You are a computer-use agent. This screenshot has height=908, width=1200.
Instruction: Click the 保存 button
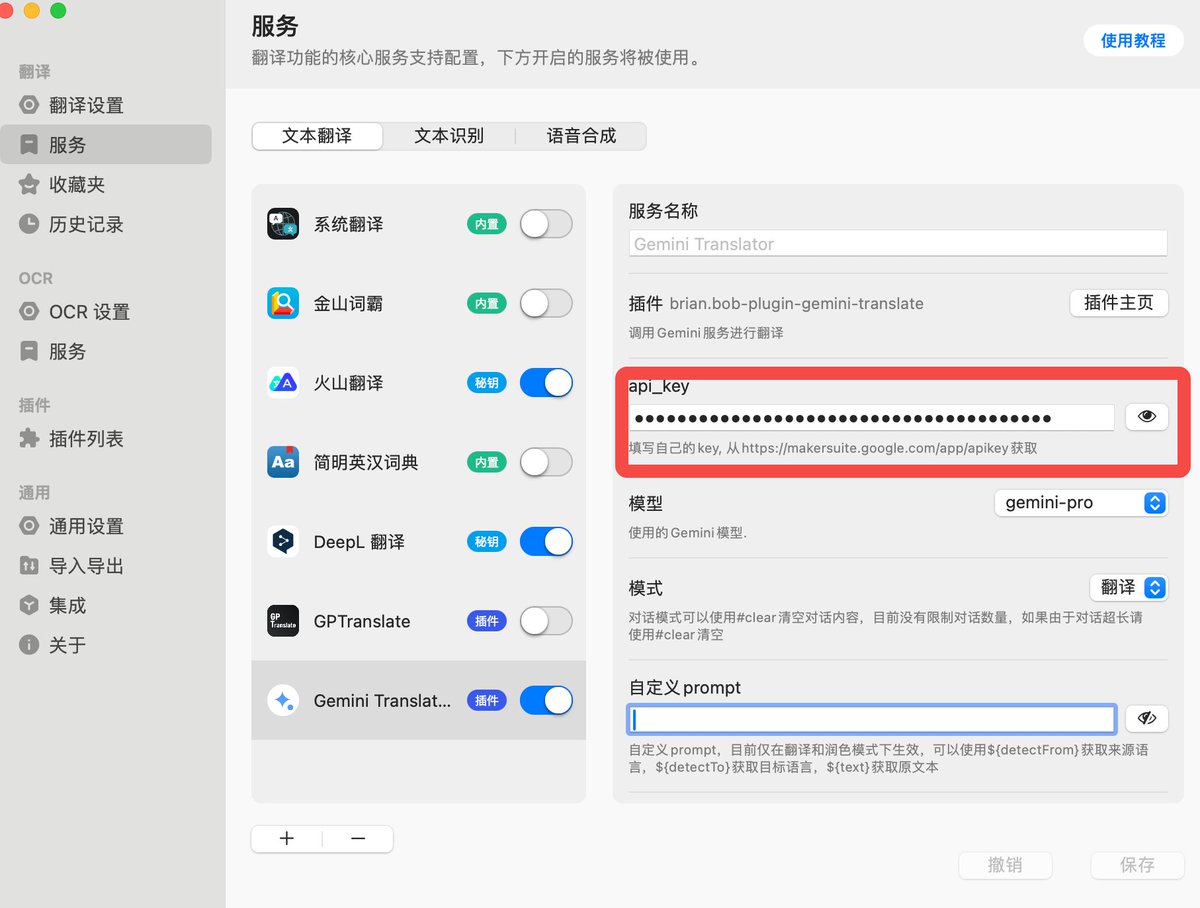(1138, 865)
